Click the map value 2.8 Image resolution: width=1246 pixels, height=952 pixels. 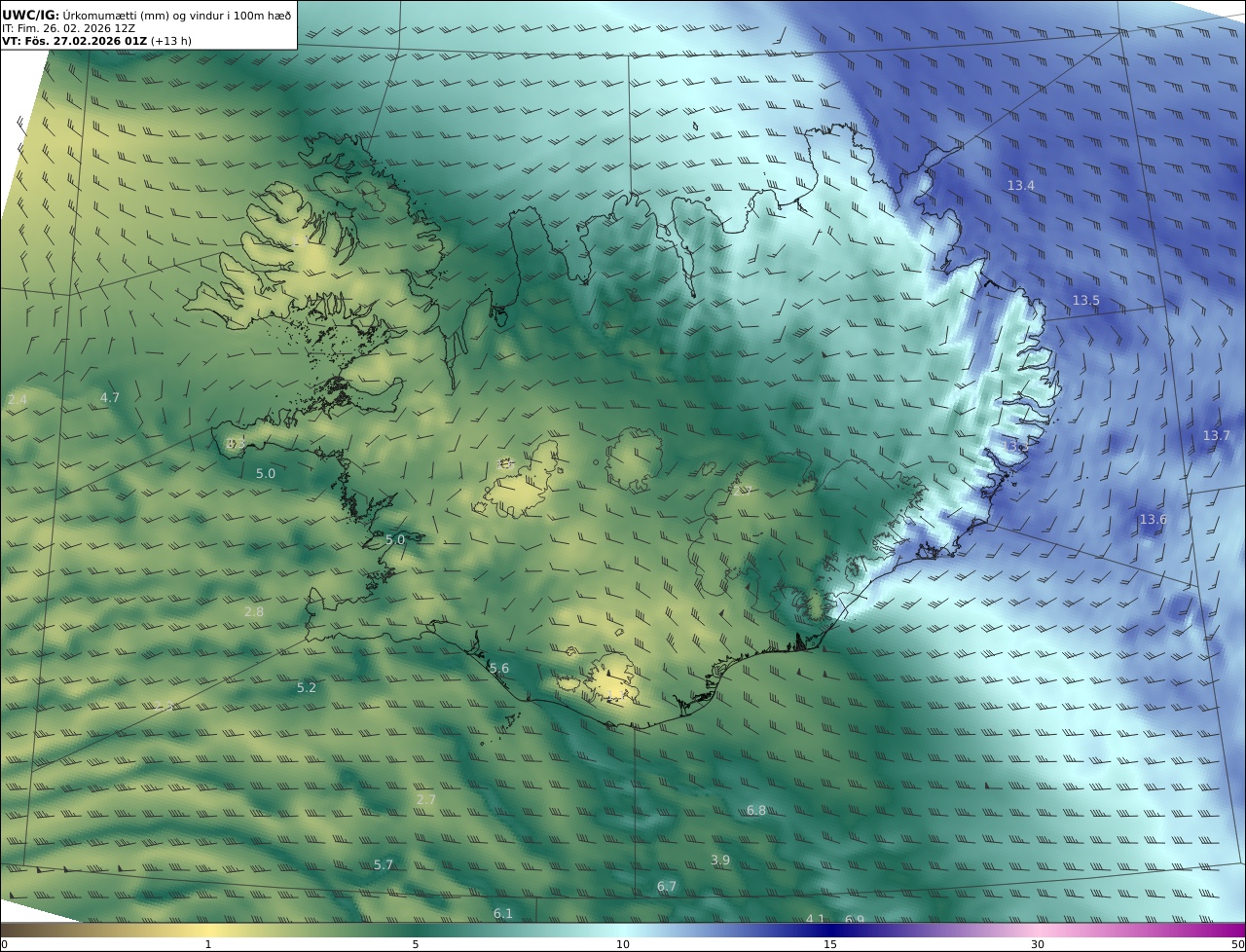tap(254, 611)
